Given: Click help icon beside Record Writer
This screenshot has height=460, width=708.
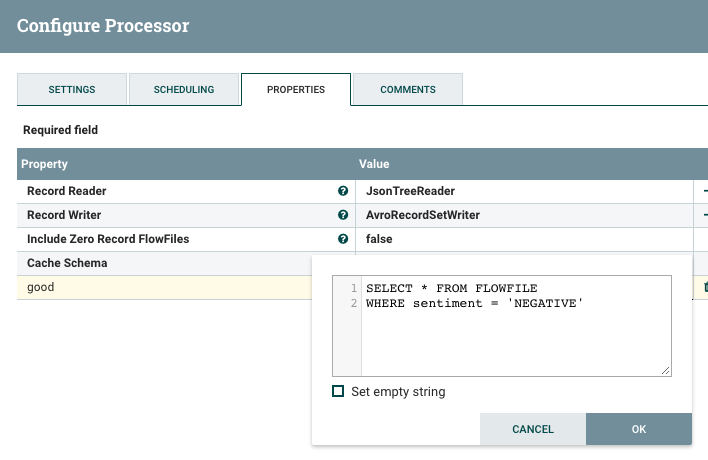Looking at the screenshot, I should (343, 215).
